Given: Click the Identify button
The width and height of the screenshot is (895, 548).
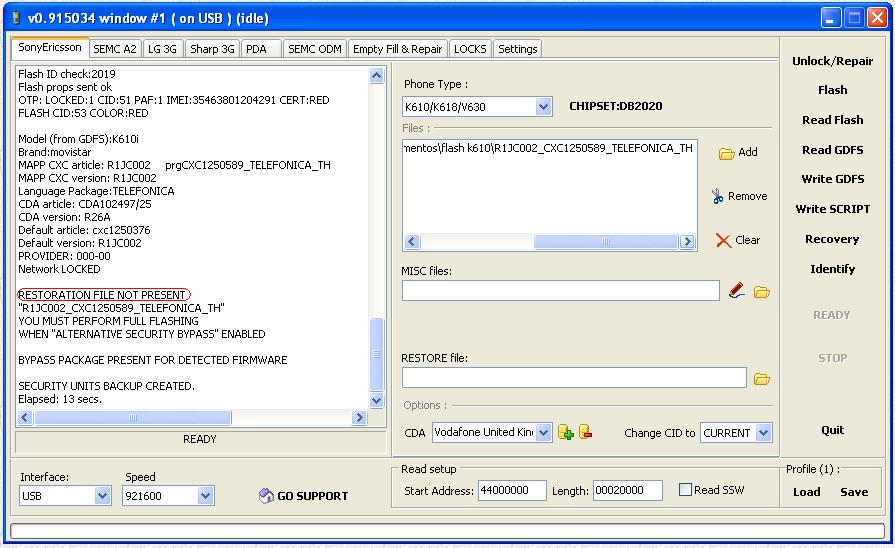Looking at the screenshot, I should 832,269.
